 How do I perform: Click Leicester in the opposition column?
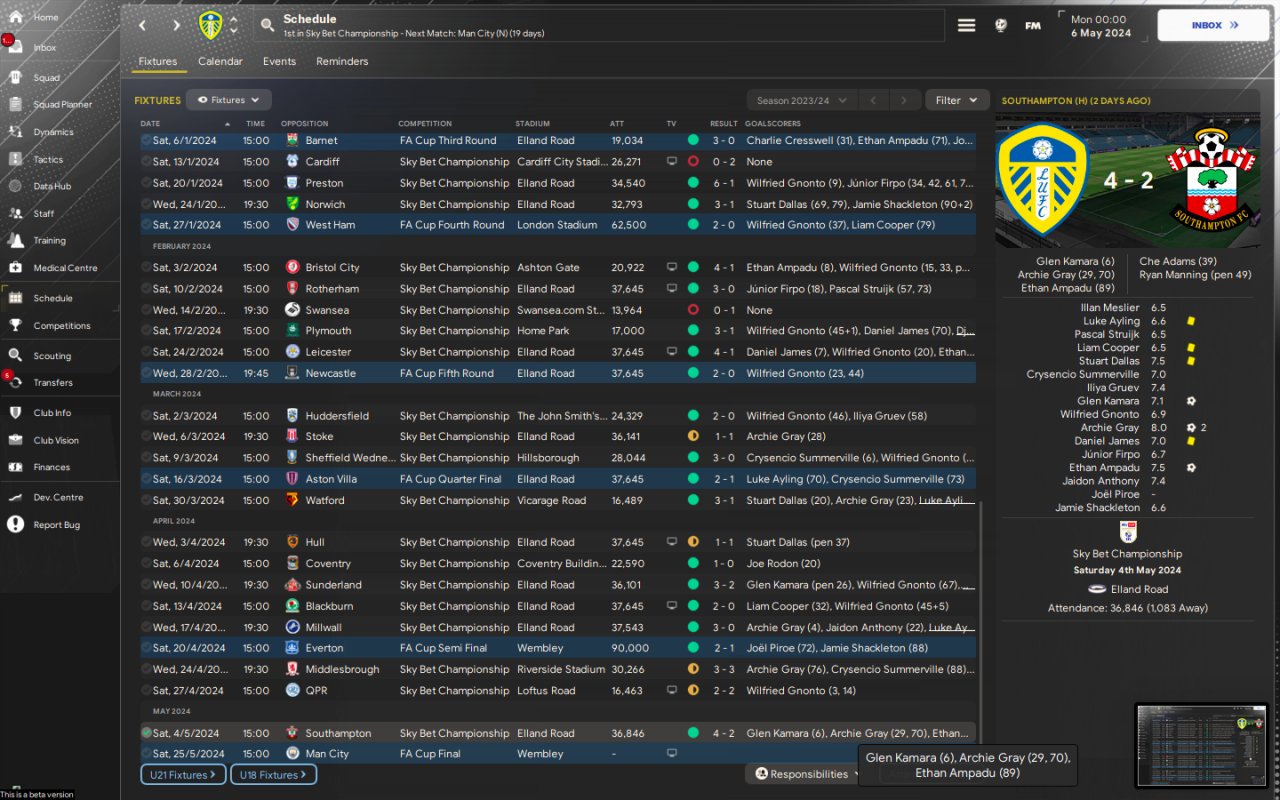pos(328,352)
